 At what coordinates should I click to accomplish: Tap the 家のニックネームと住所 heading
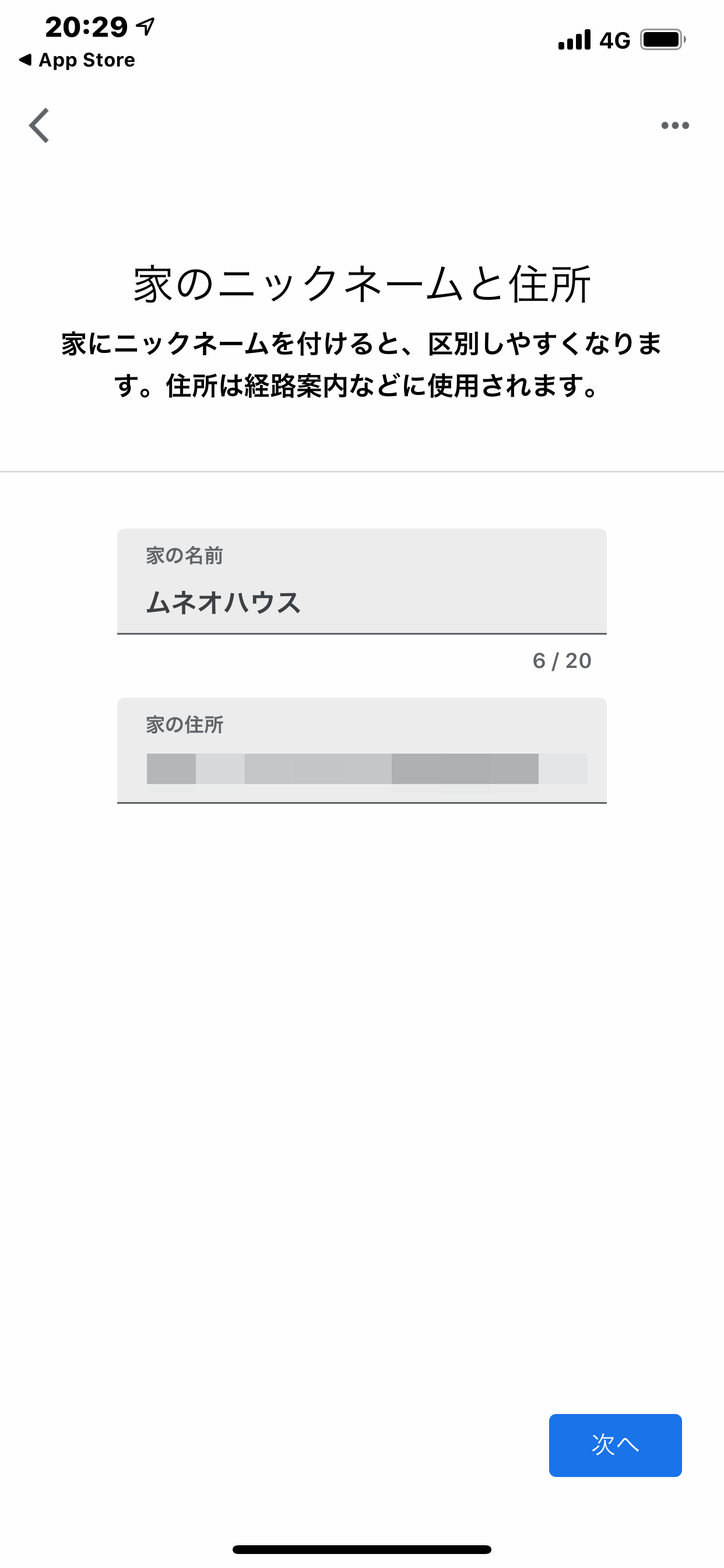(x=362, y=284)
